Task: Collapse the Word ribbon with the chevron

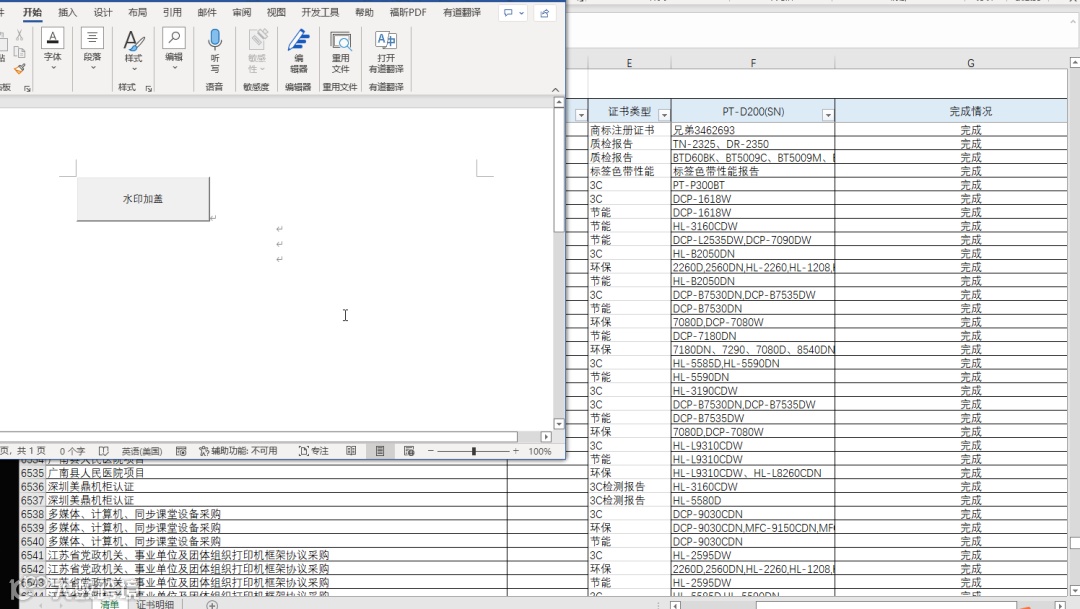Action: pyautogui.click(x=555, y=90)
